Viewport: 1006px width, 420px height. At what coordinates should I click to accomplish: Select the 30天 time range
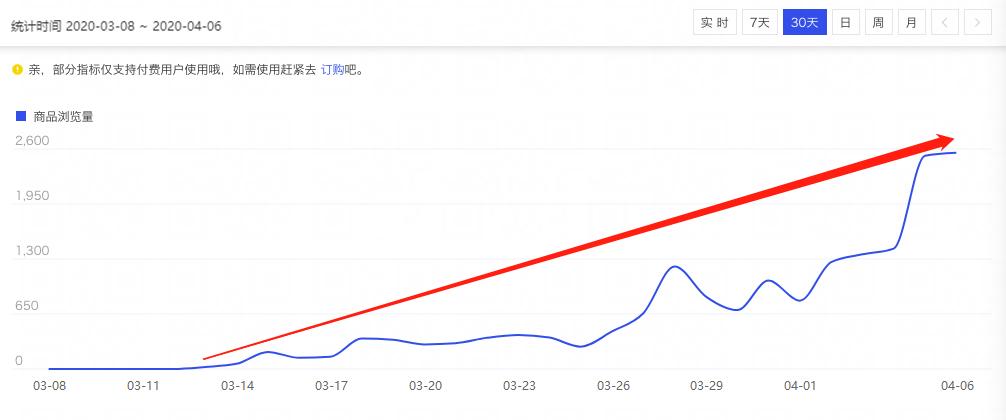tap(803, 22)
